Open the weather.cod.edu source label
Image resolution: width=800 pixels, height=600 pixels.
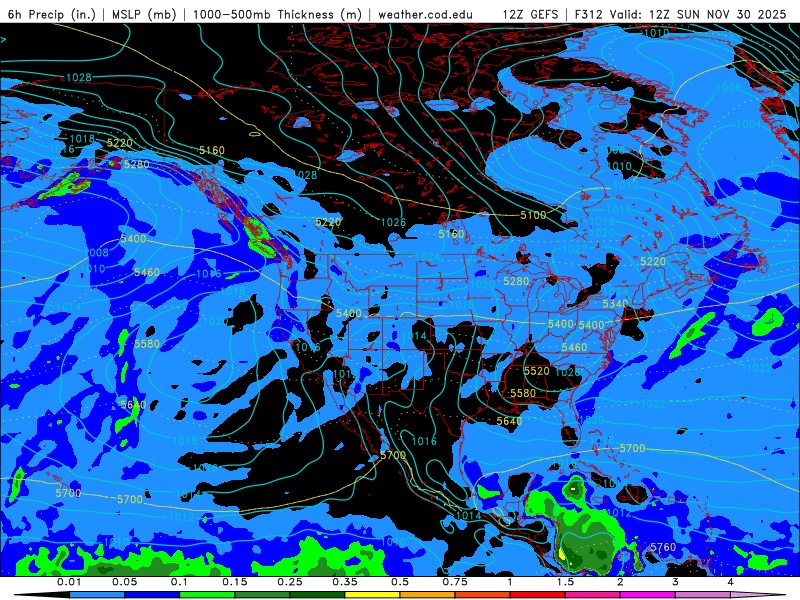click(x=426, y=14)
